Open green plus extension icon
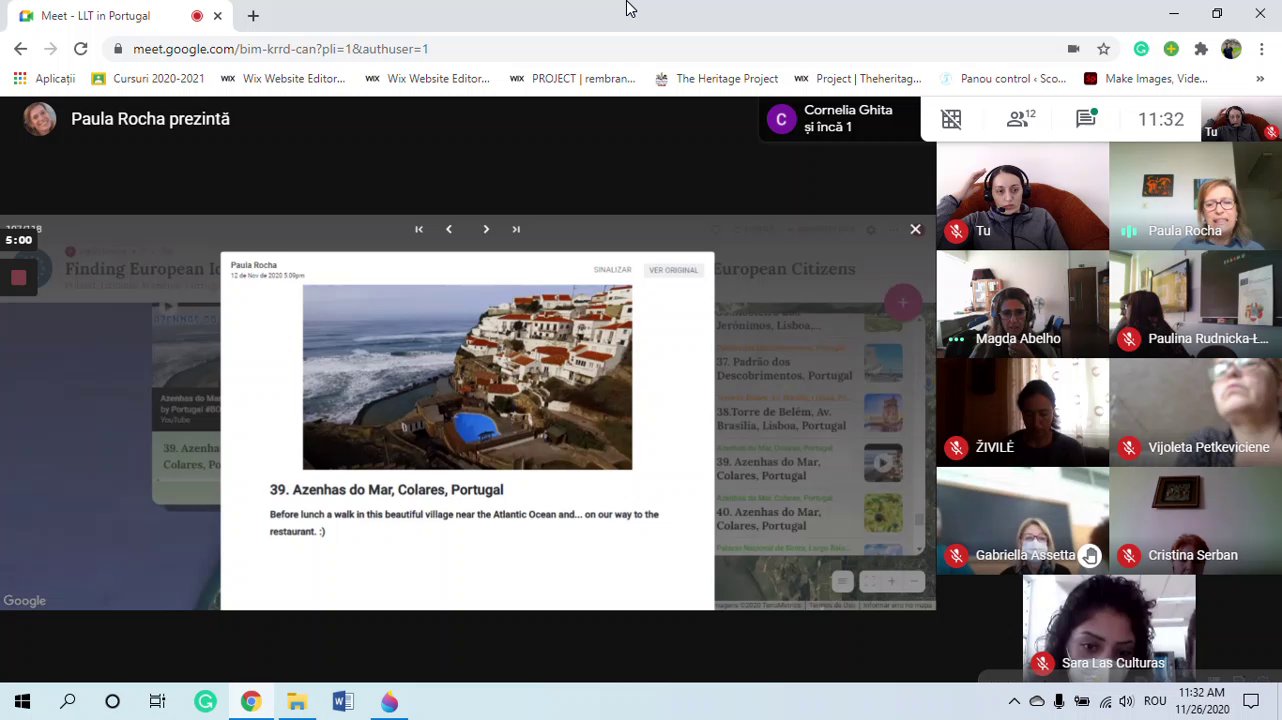Image resolution: width=1282 pixels, height=720 pixels. 1171,49
